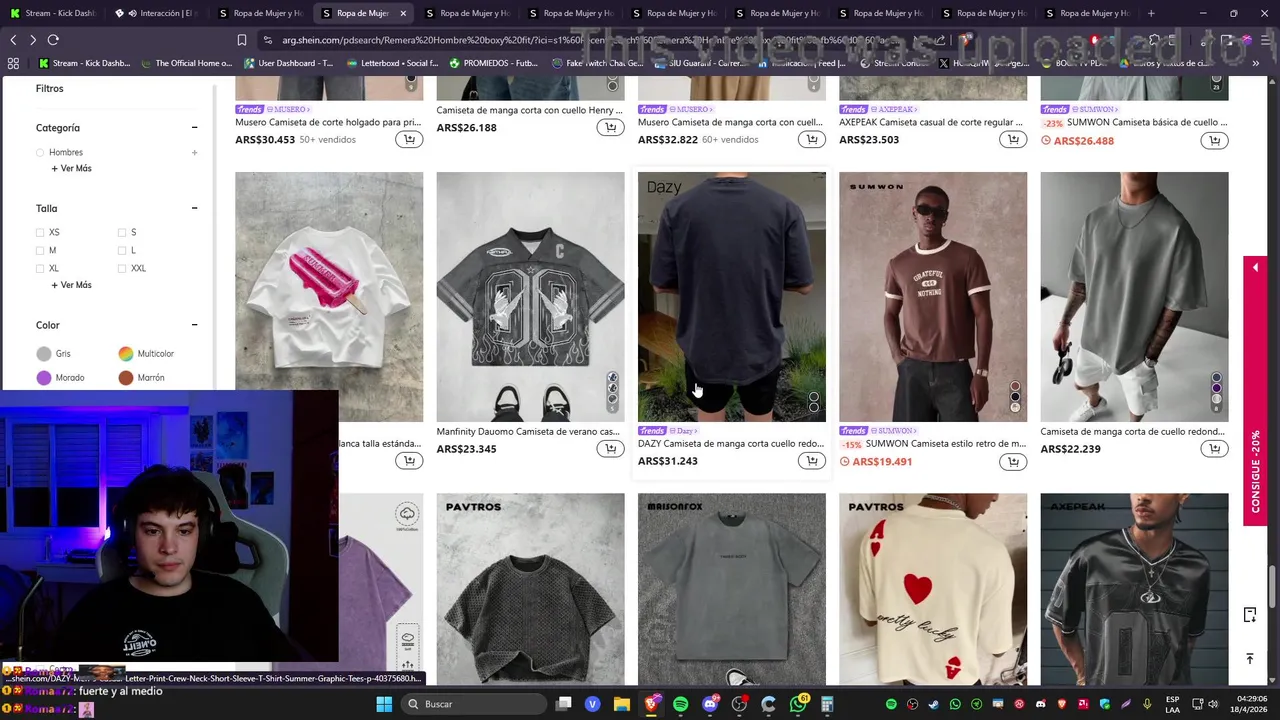Viewport: 1280px width, 720px height.
Task: Reload the current page
Action: coord(53,40)
